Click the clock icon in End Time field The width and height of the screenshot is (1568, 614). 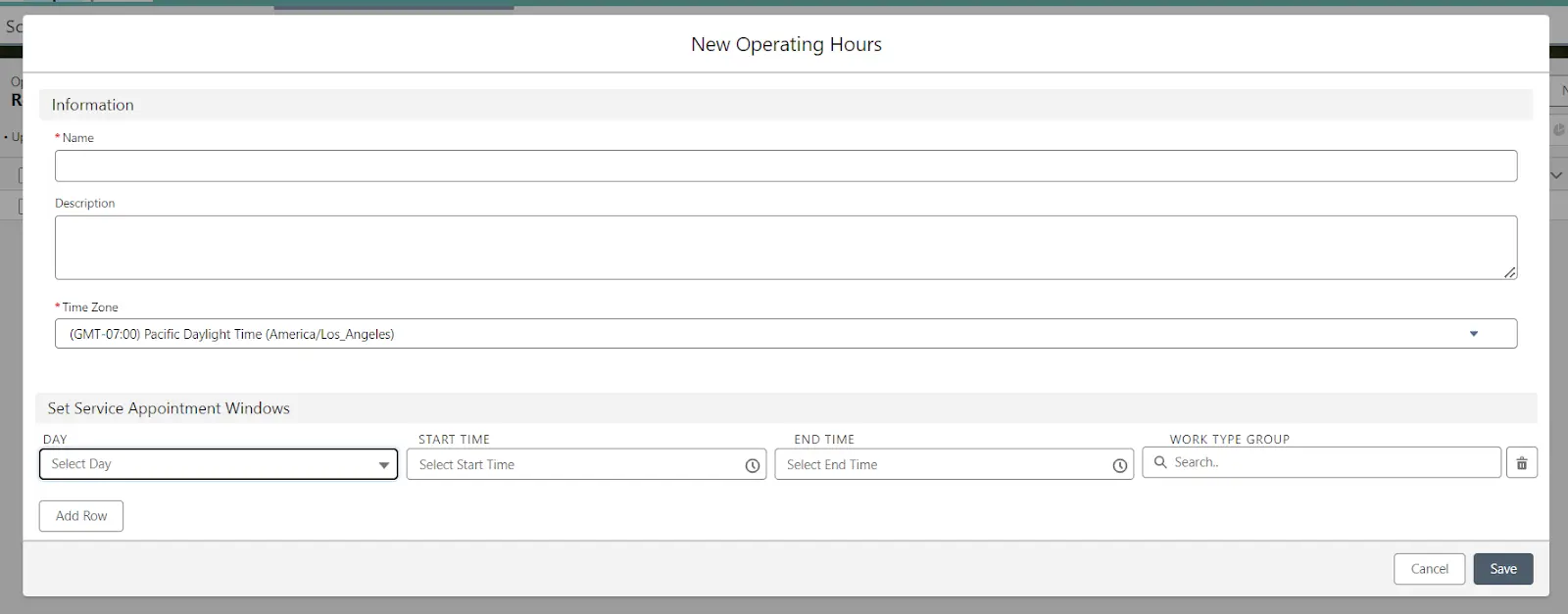(x=1119, y=466)
